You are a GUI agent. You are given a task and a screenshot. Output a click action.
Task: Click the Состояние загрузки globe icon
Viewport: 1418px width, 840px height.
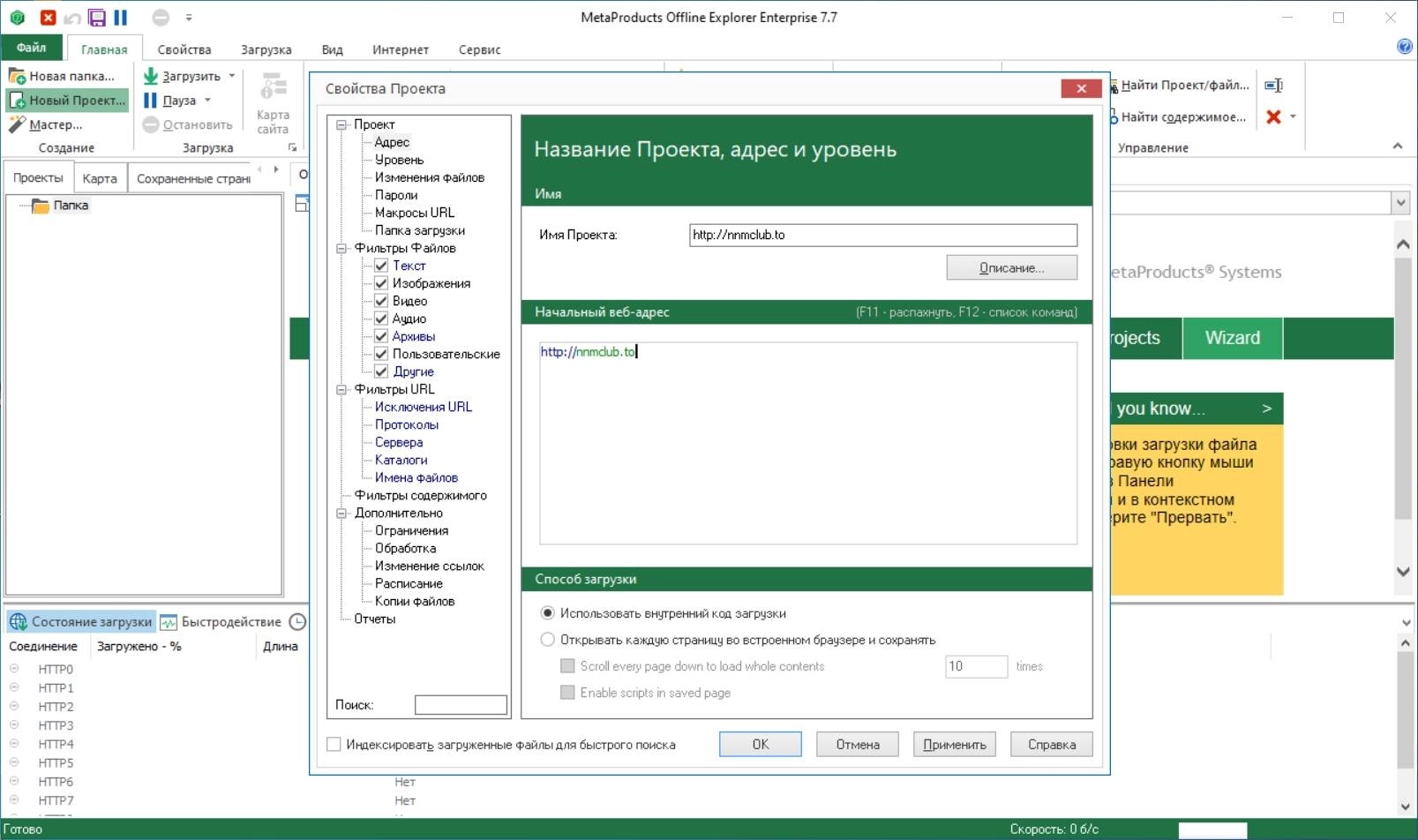click(18, 622)
